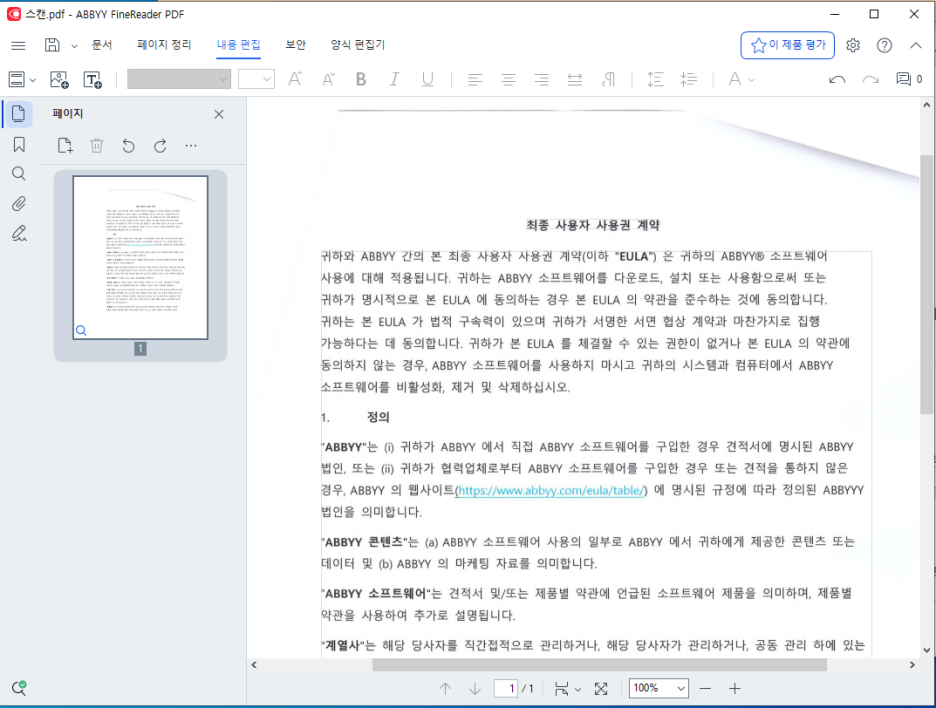Rotate the page clockwise
Viewport: 936px width, 708px height.
[x=160, y=146]
